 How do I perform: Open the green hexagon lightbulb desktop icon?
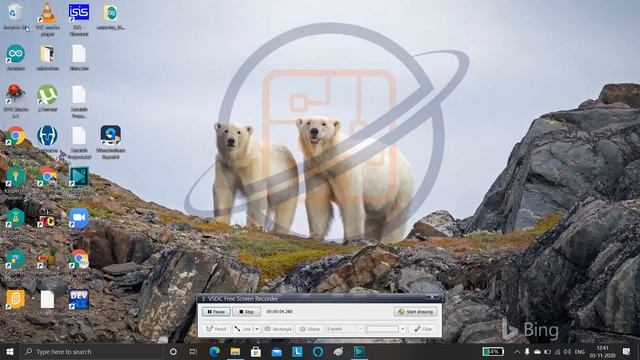(x=15, y=177)
